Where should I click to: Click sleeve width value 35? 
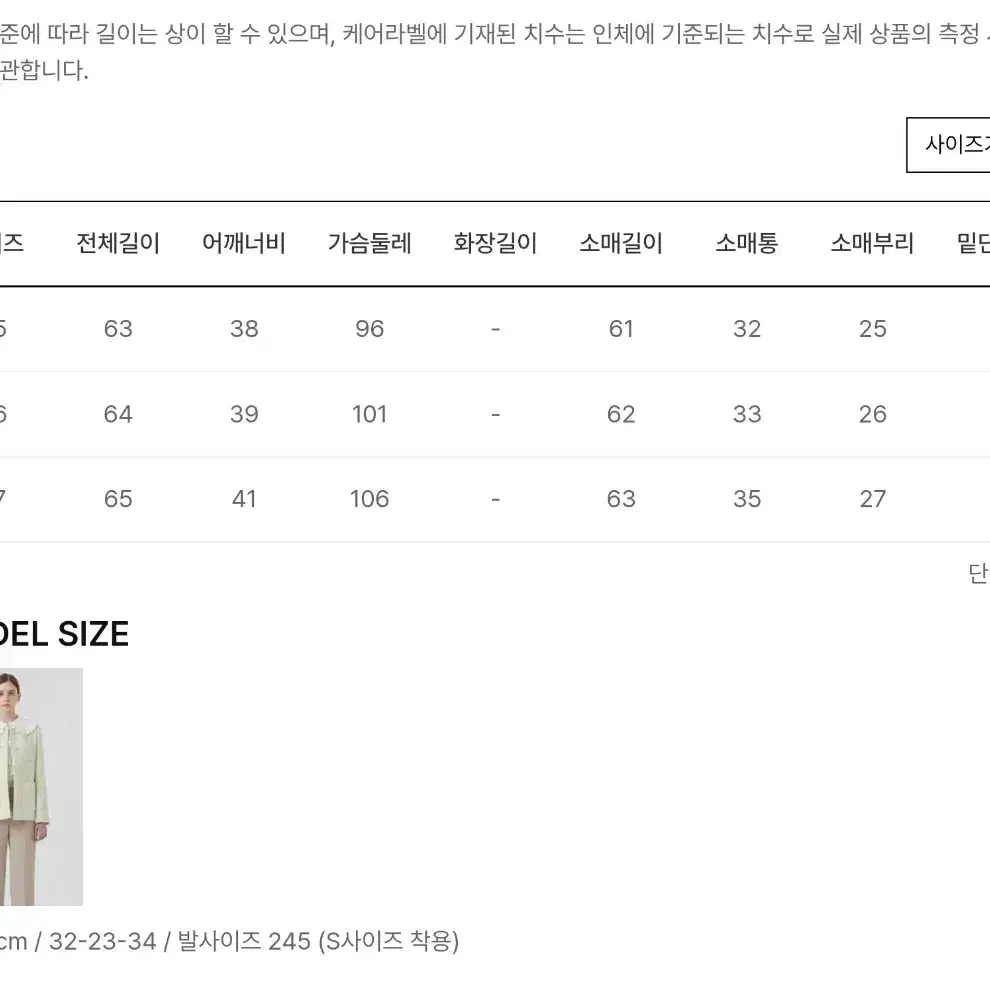tap(747, 499)
